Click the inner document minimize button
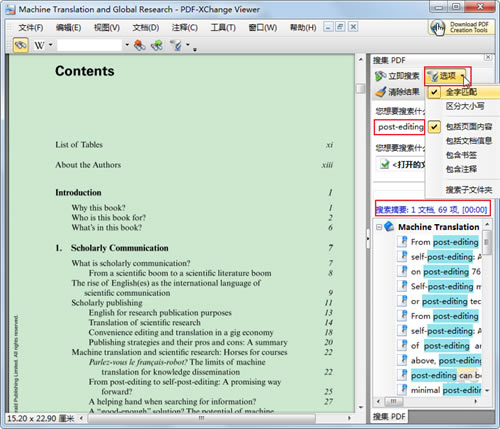Image resolution: width=500 pixels, height=429 pixels. point(328,27)
